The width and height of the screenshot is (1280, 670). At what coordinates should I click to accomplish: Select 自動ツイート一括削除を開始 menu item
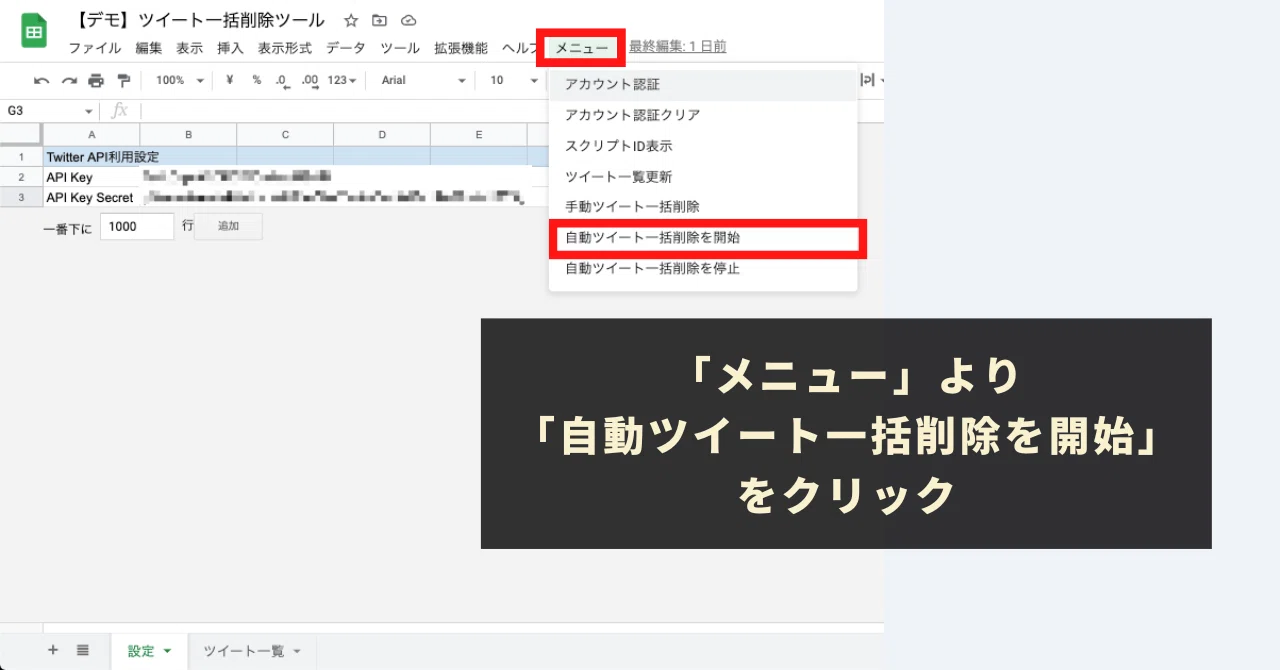(x=703, y=238)
